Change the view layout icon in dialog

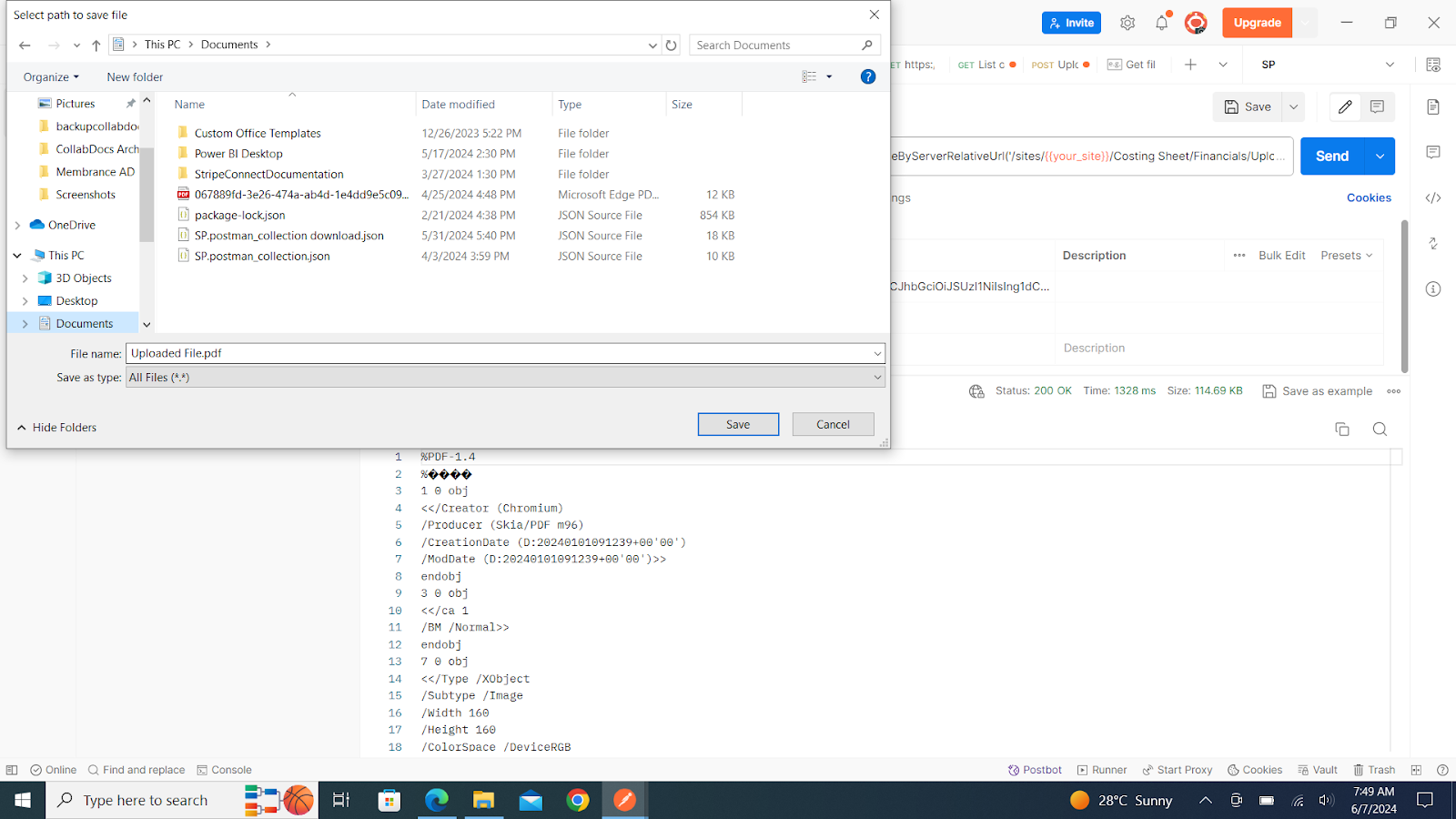tap(809, 76)
